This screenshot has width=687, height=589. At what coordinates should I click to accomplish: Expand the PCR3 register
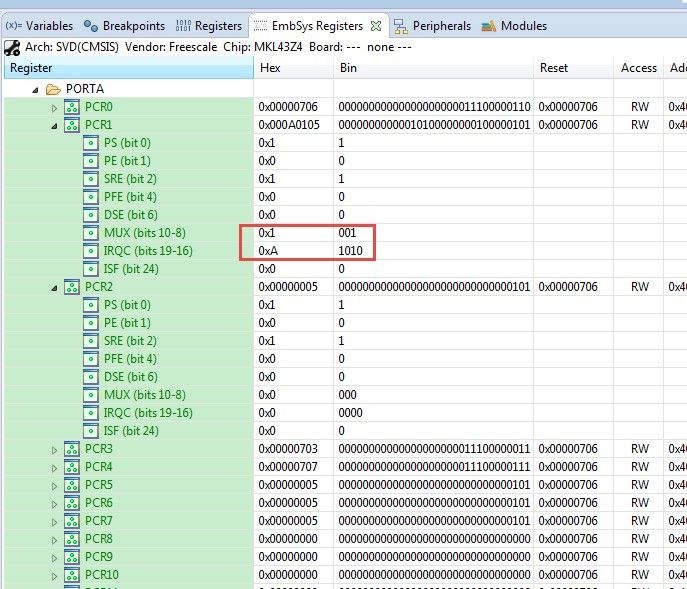[54, 450]
